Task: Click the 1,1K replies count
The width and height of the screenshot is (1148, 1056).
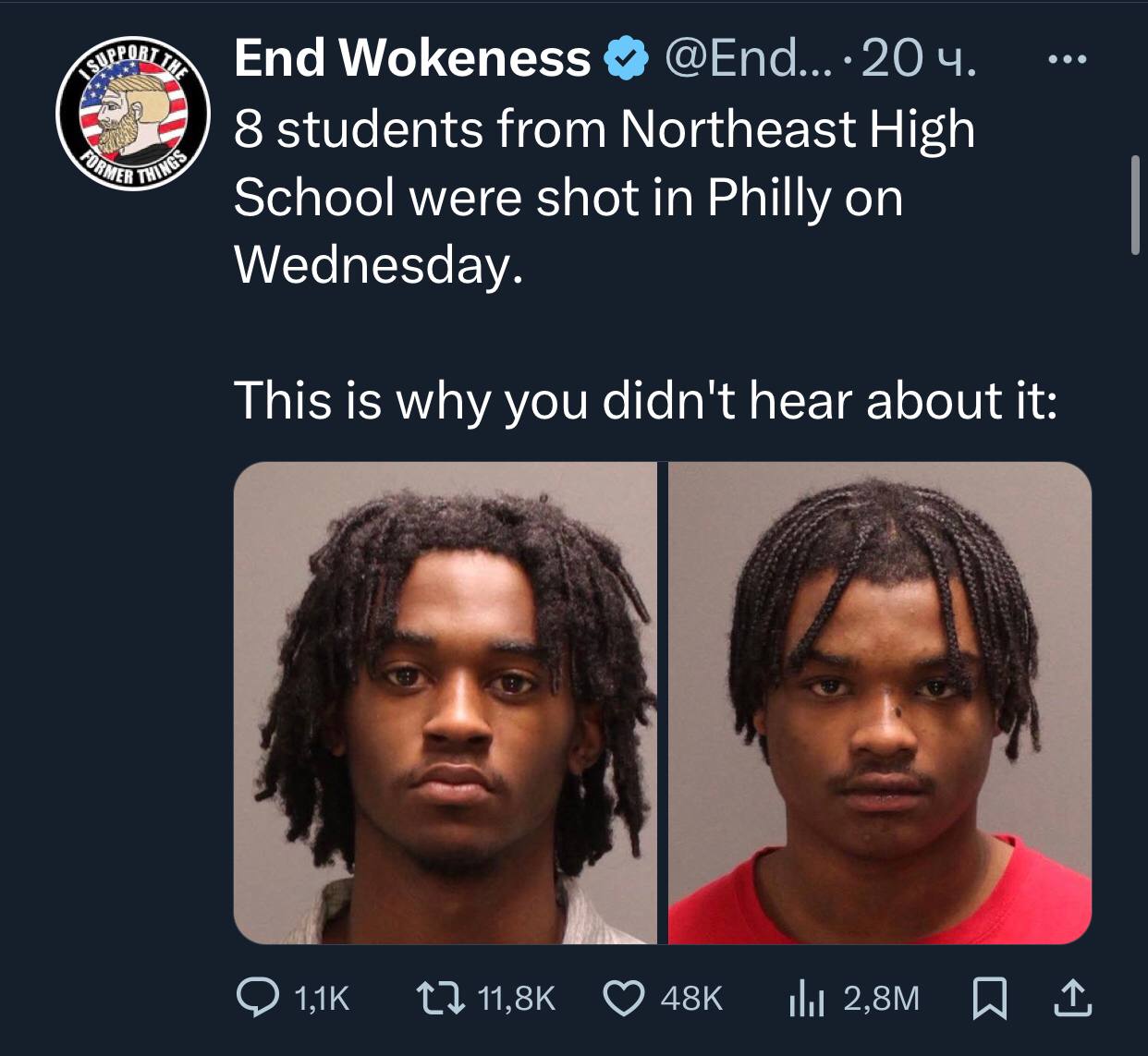Action: pos(321,998)
